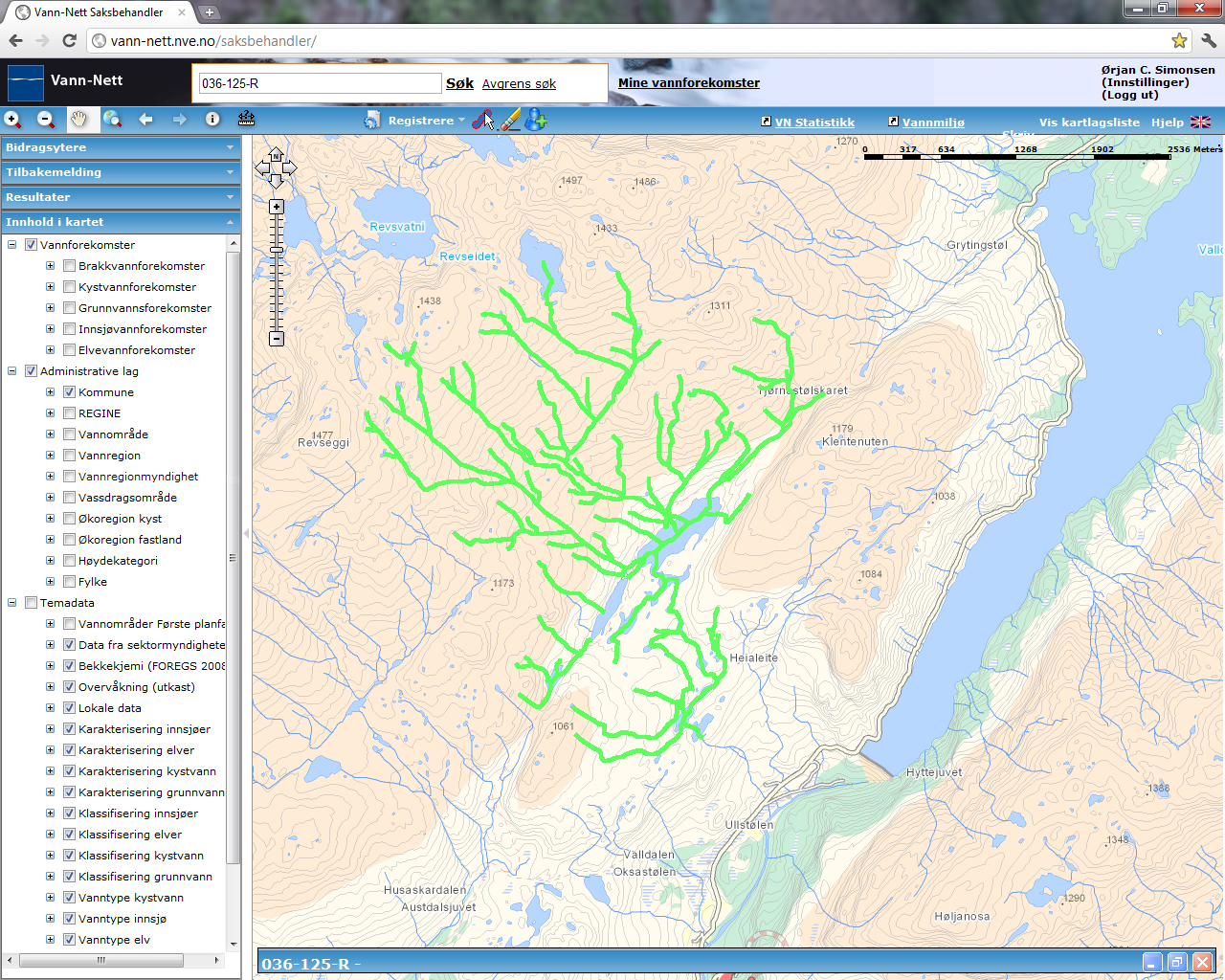
Task: Click the Registrere gear document icon
Action: tap(372, 121)
